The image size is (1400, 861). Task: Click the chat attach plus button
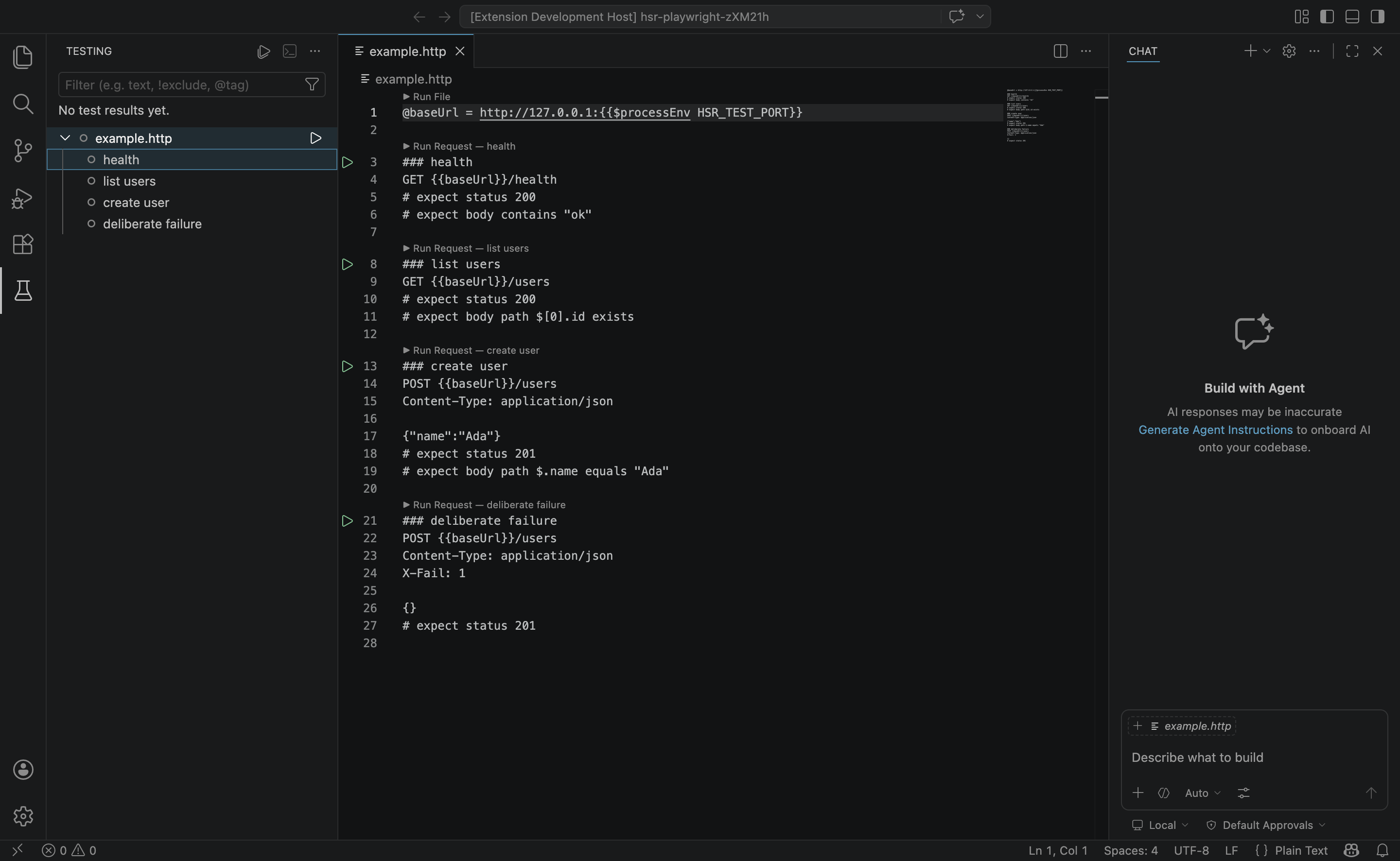click(1137, 792)
